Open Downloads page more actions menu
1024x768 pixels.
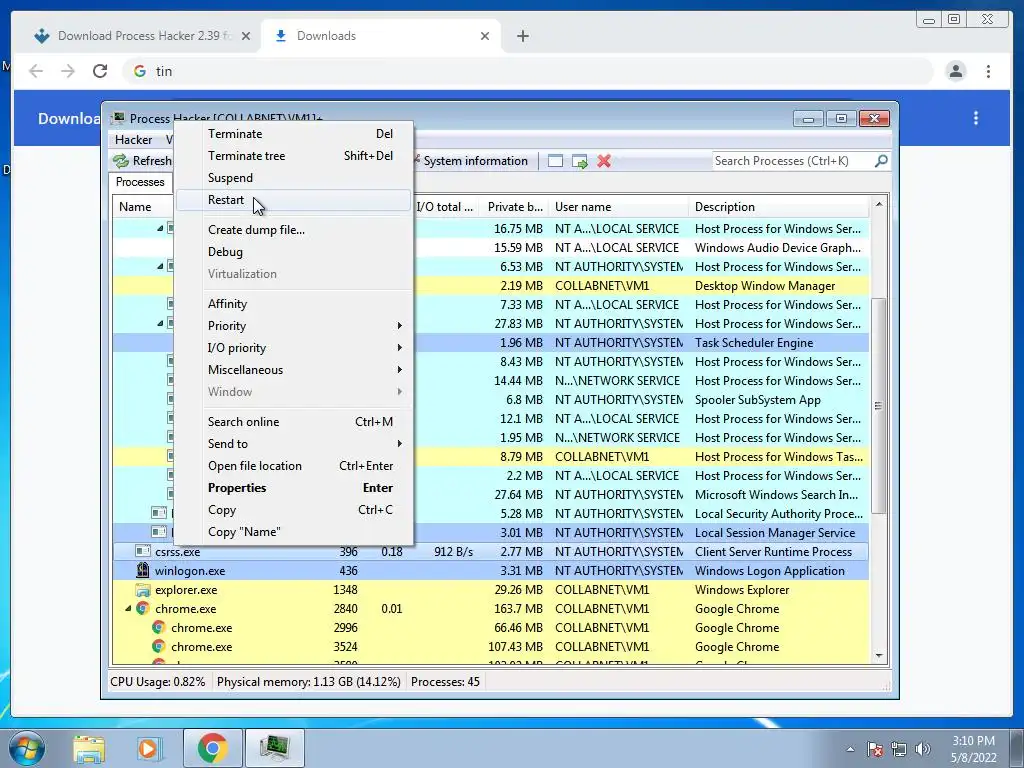[976, 118]
